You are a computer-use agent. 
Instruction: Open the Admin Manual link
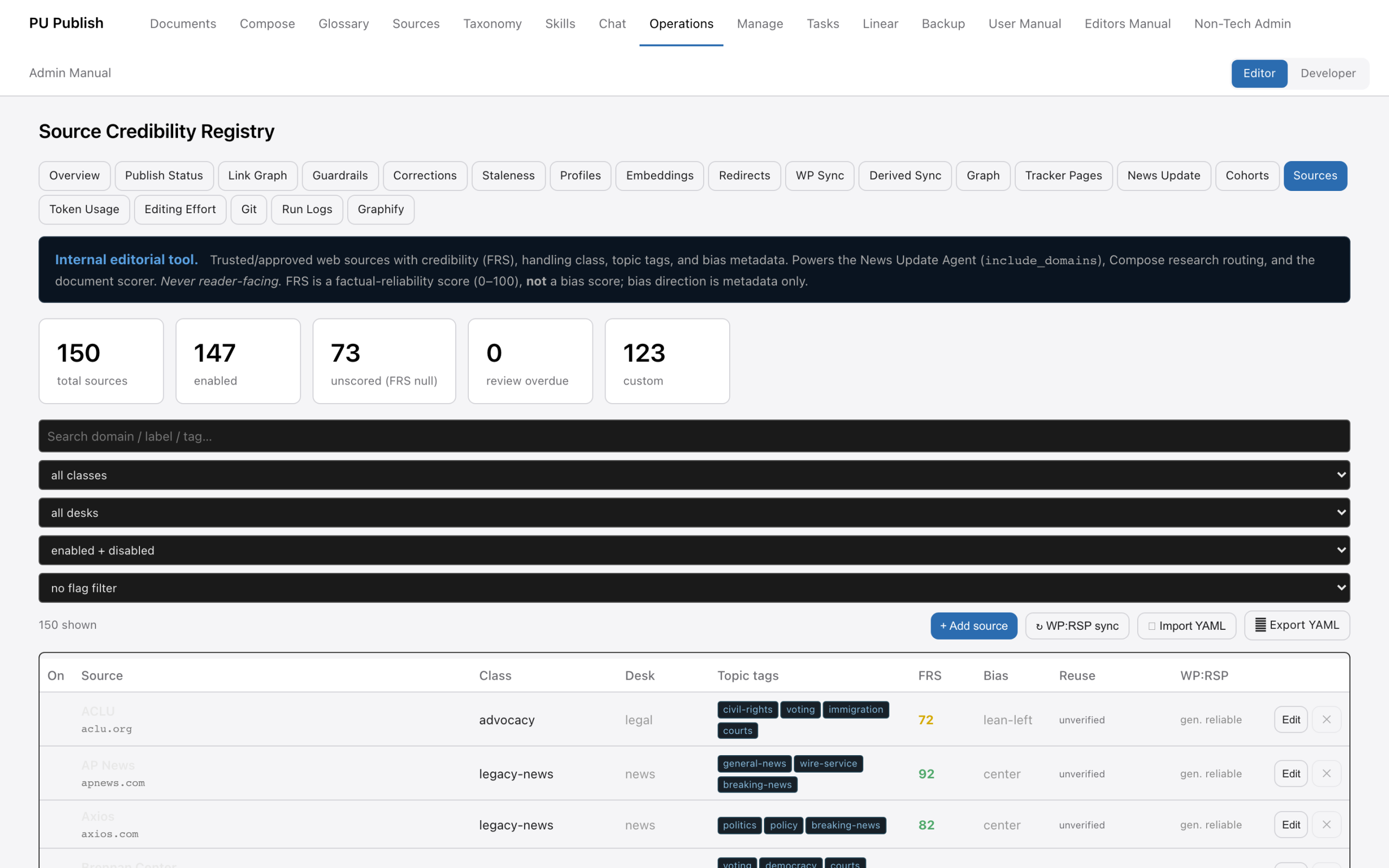pos(70,73)
